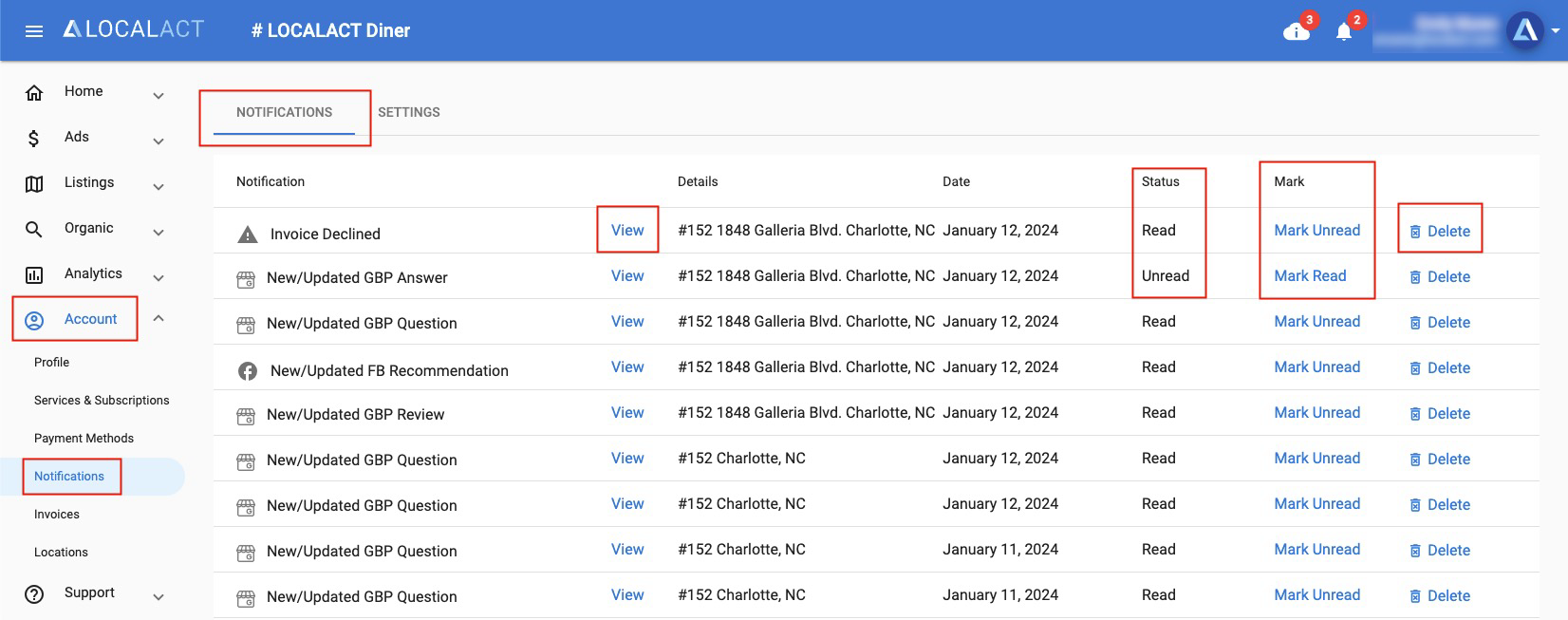Click the Status column header
This screenshot has height=620, width=1568.
point(1160,181)
